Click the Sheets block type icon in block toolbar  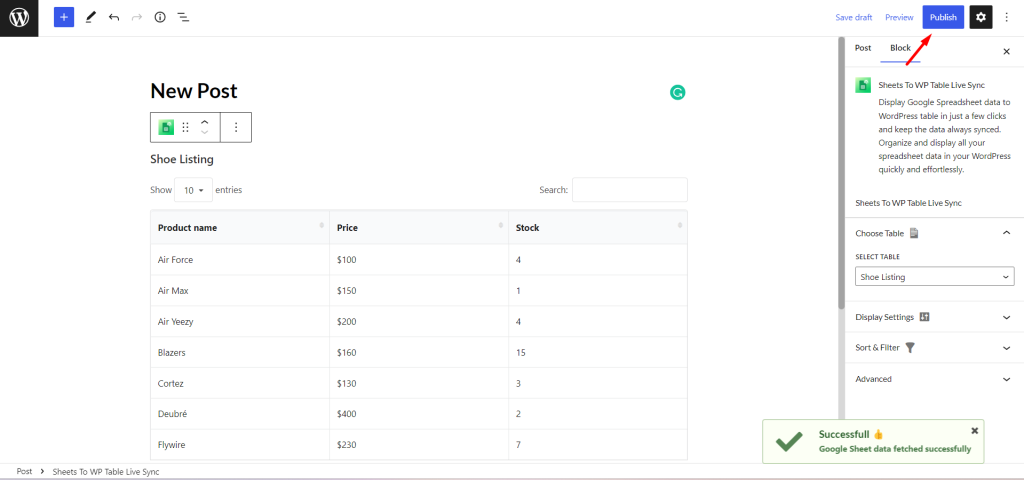click(x=167, y=127)
